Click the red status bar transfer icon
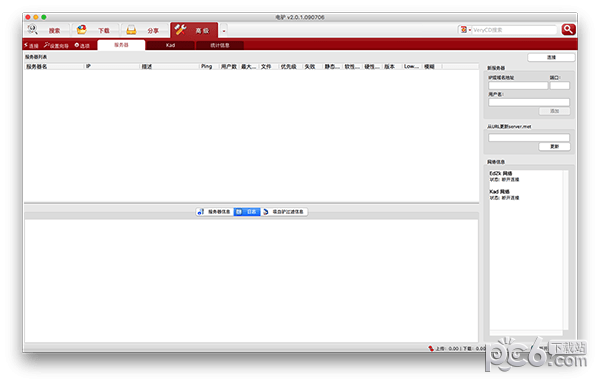 coord(431,348)
